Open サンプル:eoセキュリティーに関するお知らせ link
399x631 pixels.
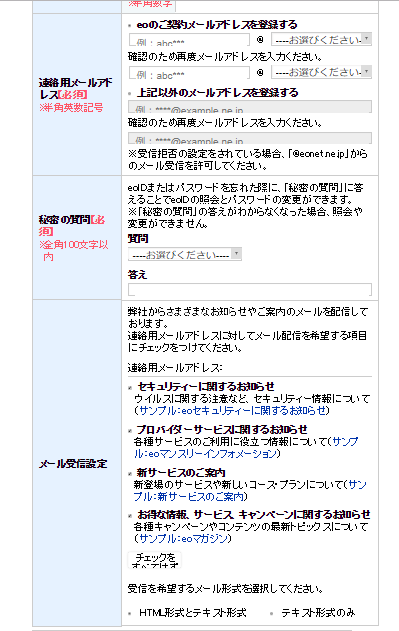(232, 410)
